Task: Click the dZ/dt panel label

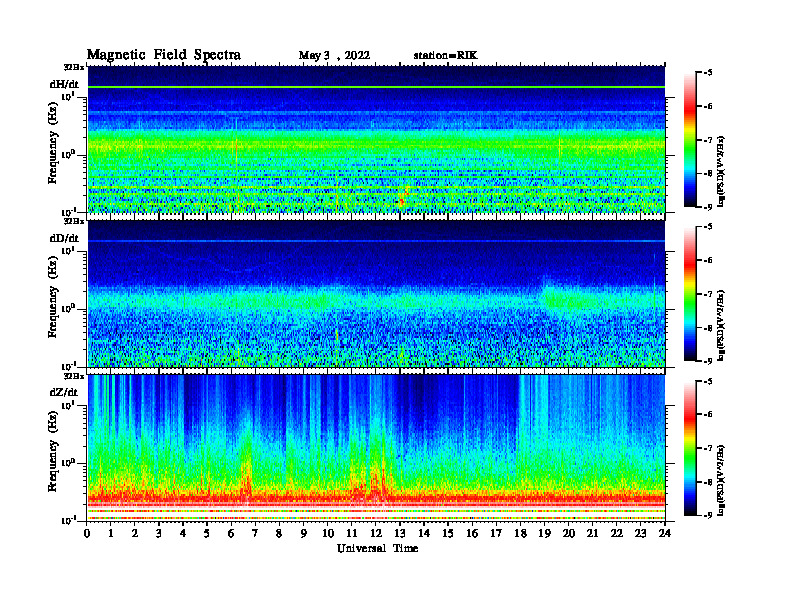Action: 64,392
